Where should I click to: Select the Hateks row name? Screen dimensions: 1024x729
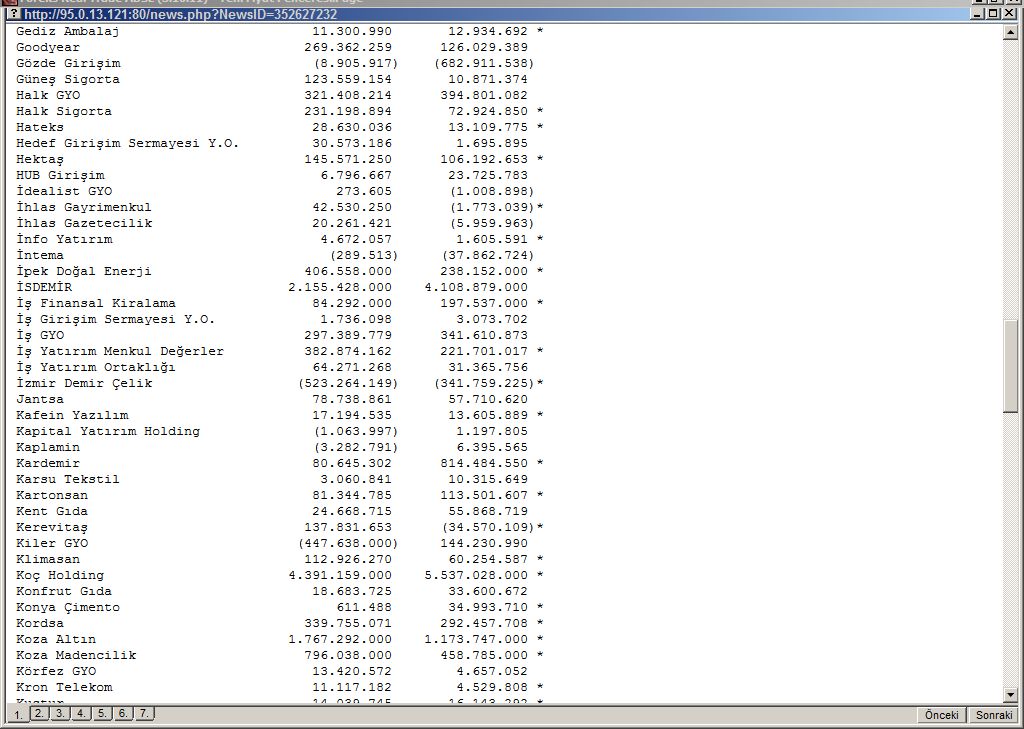40,127
